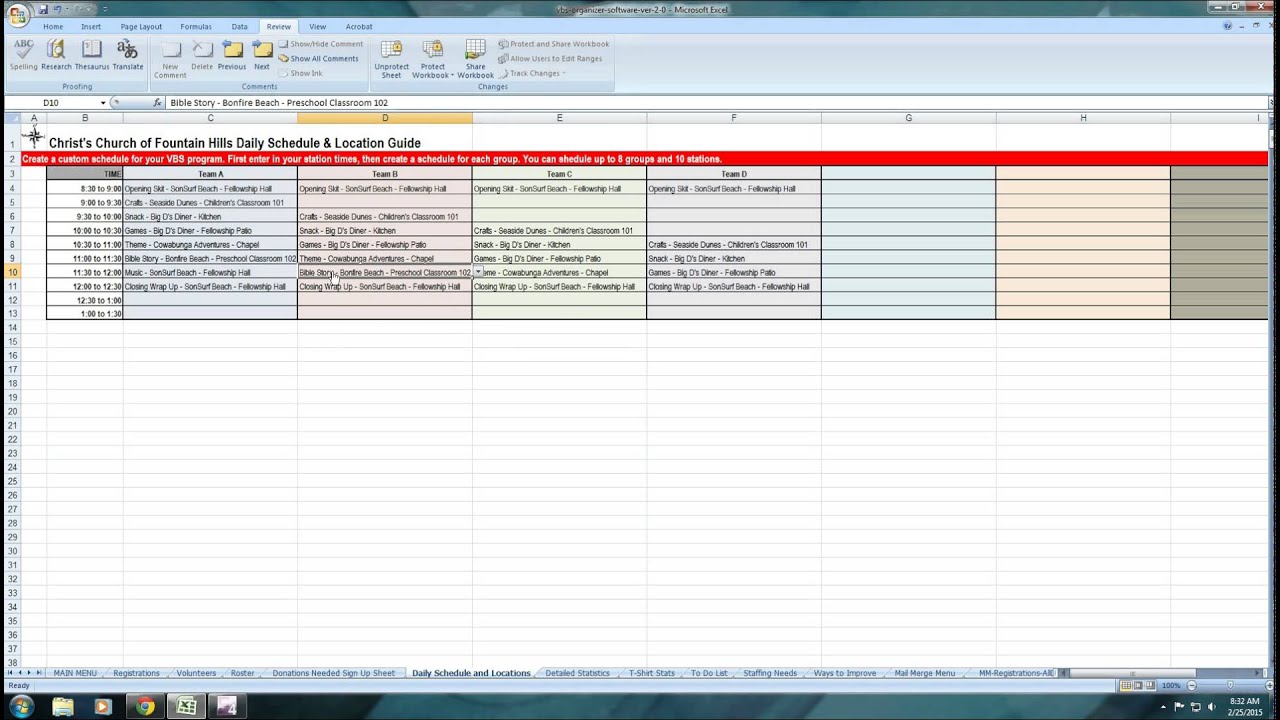Switch to Staffing Needs sheet tab
The width and height of the screenshot is (1280, 720).
[x=770, y=673]
